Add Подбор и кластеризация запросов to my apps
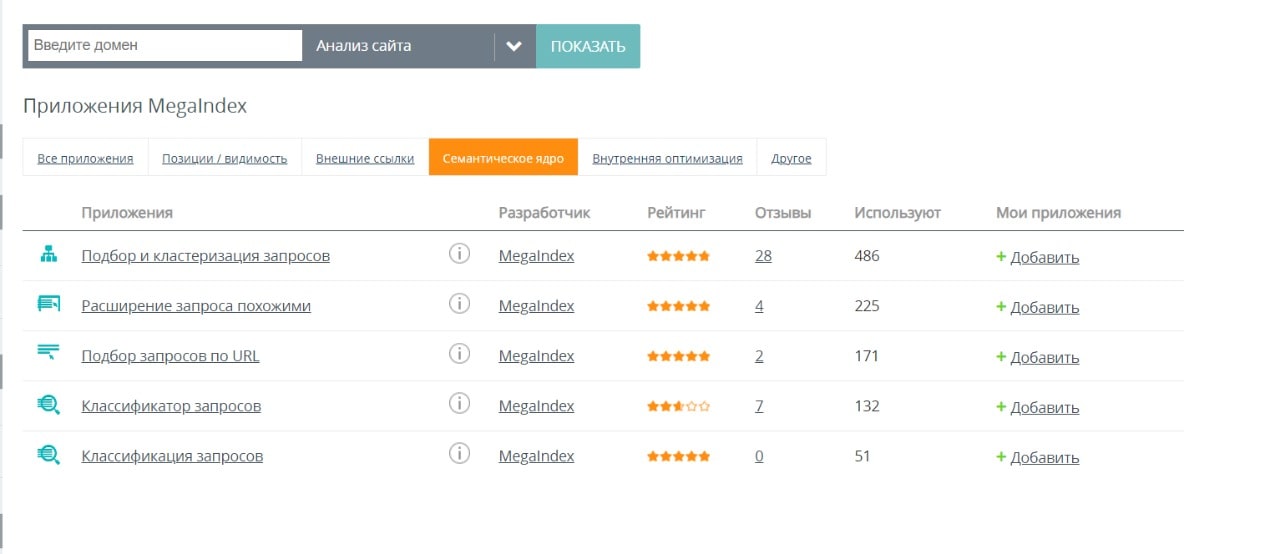 pyautogui.click(x=1038, y=257)
